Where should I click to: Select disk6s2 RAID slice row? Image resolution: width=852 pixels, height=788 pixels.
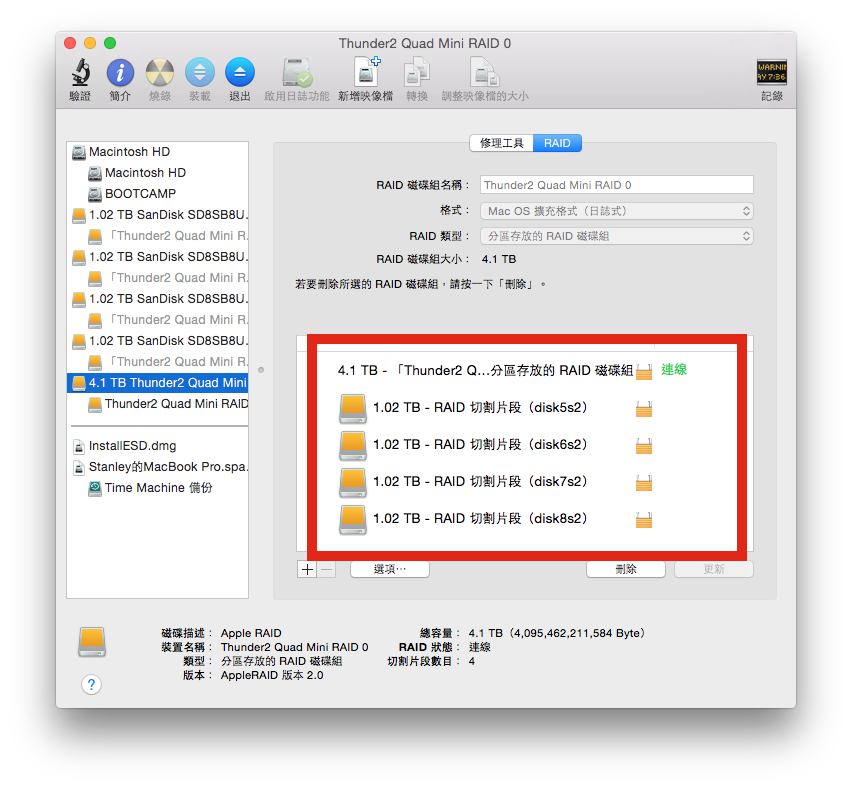coord(480,444)
